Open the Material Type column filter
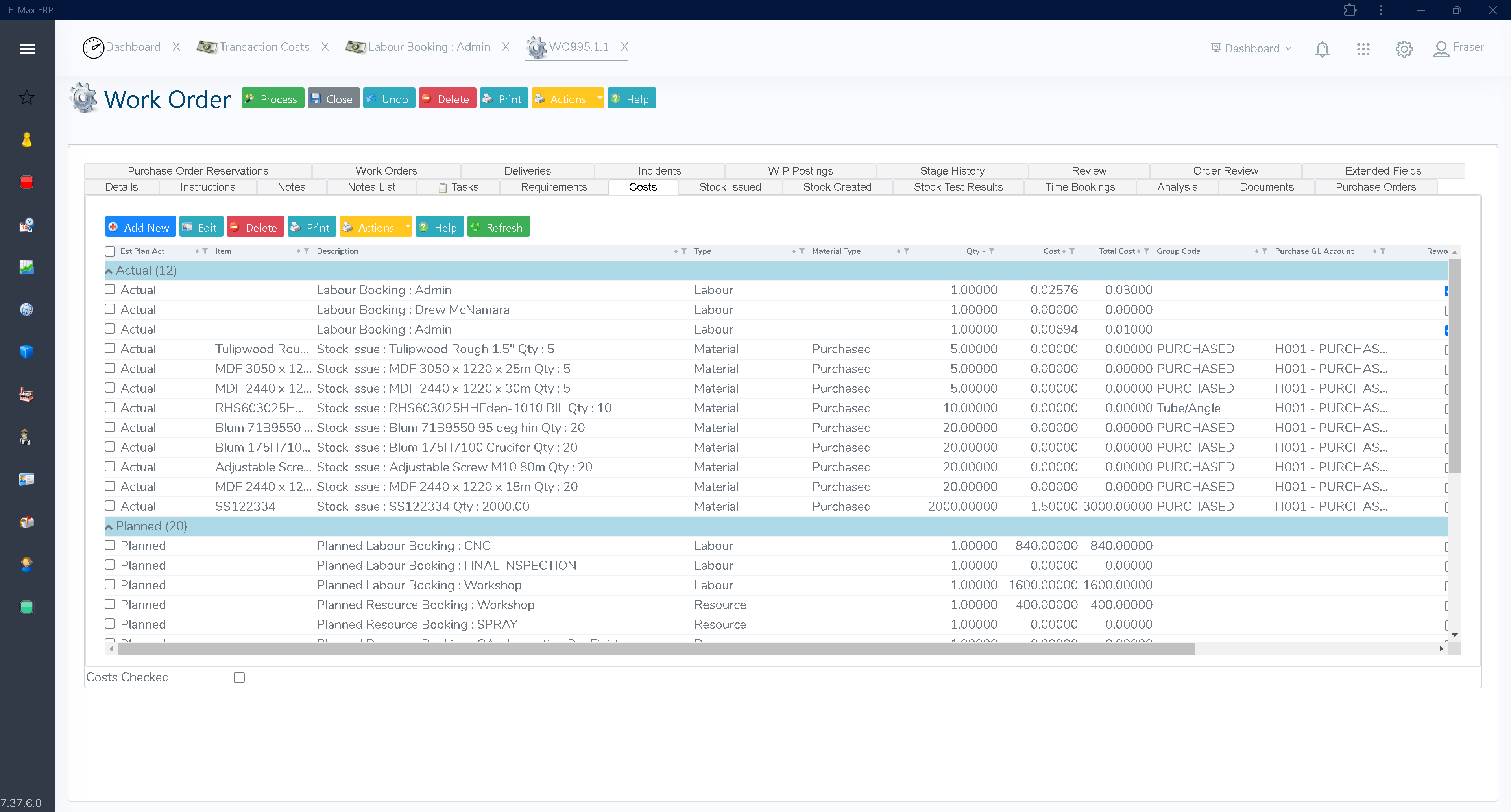 click(906, 251)
